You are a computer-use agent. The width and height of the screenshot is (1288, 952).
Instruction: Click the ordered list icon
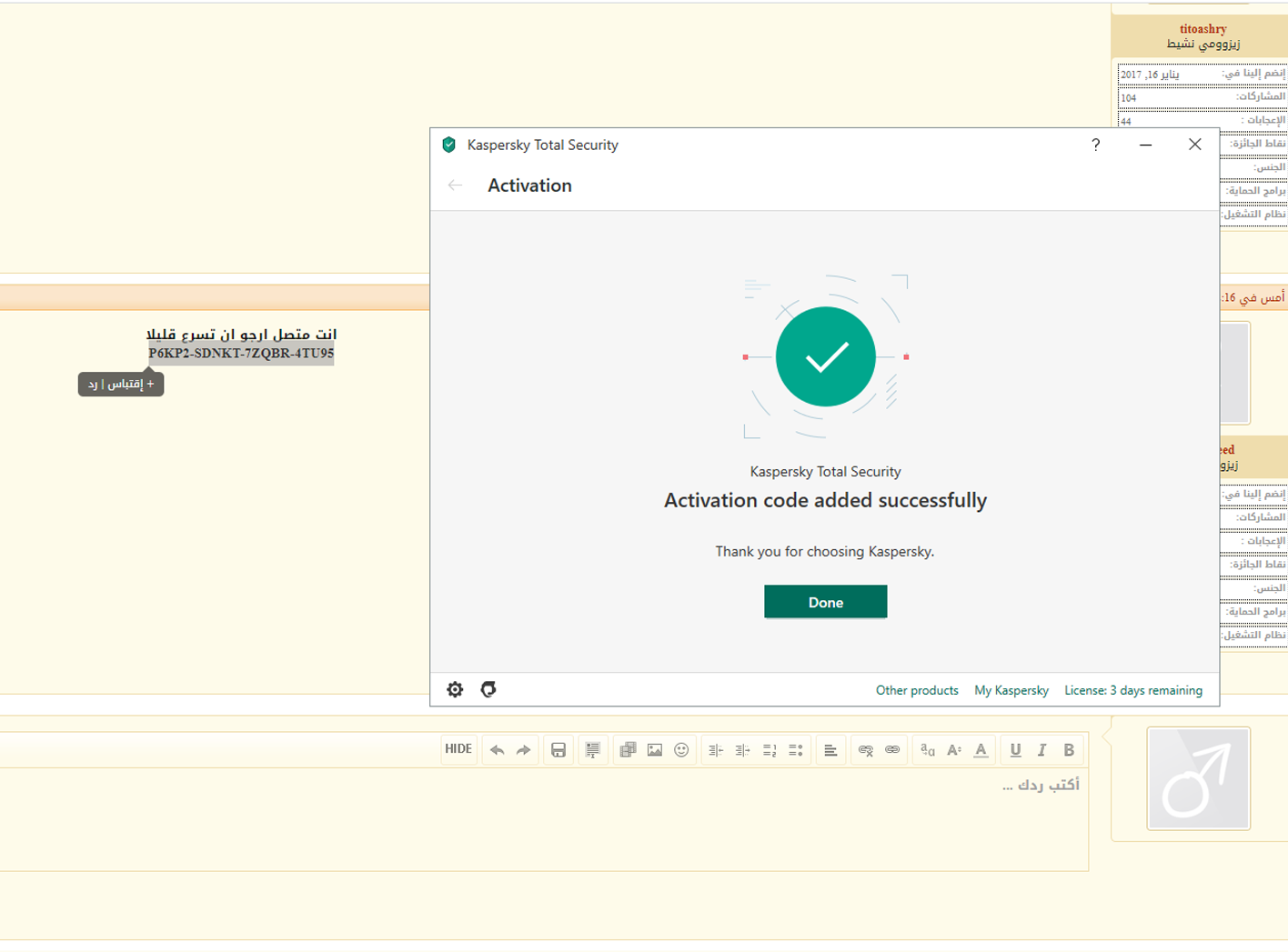pyautogui.click(x=770, y=750)
